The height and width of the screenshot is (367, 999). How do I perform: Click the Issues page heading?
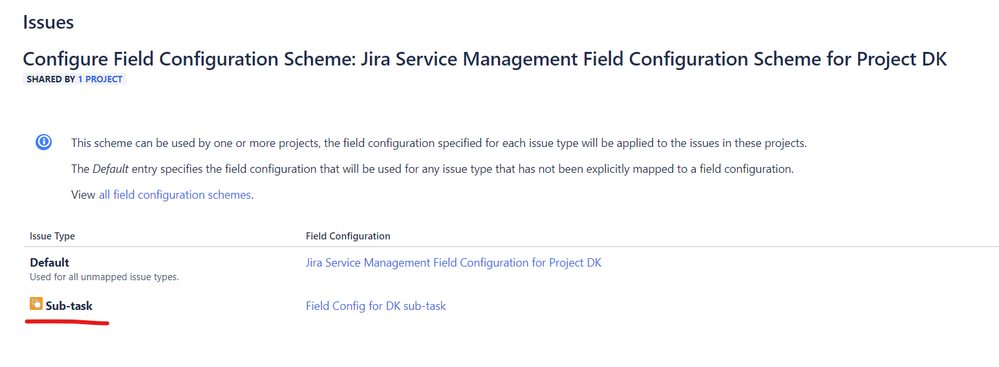48,22
